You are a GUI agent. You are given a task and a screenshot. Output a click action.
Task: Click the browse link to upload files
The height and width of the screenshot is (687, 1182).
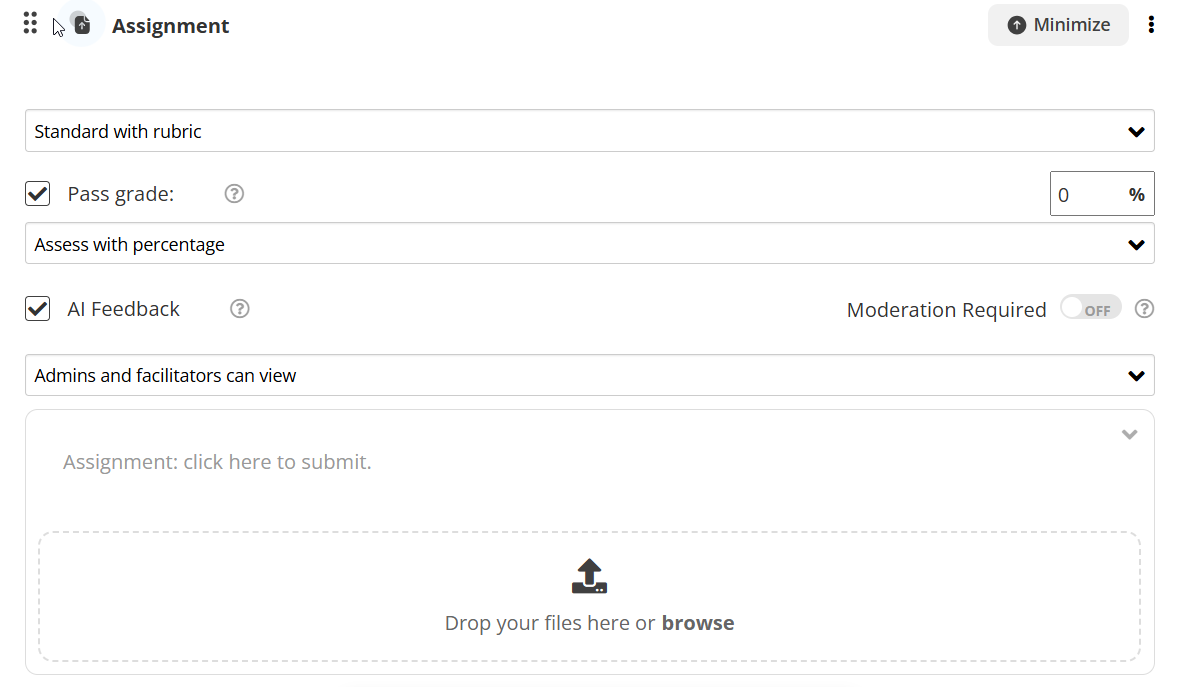698,623
